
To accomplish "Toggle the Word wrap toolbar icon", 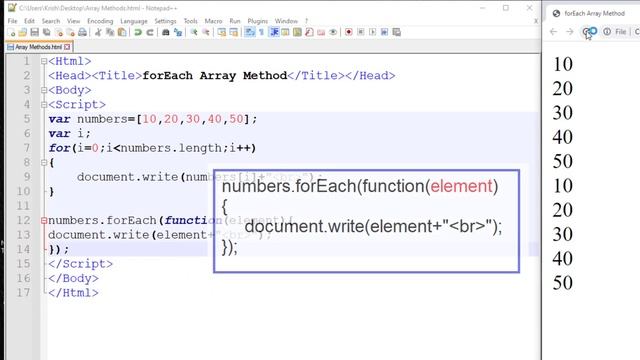I will pos(250,32).
